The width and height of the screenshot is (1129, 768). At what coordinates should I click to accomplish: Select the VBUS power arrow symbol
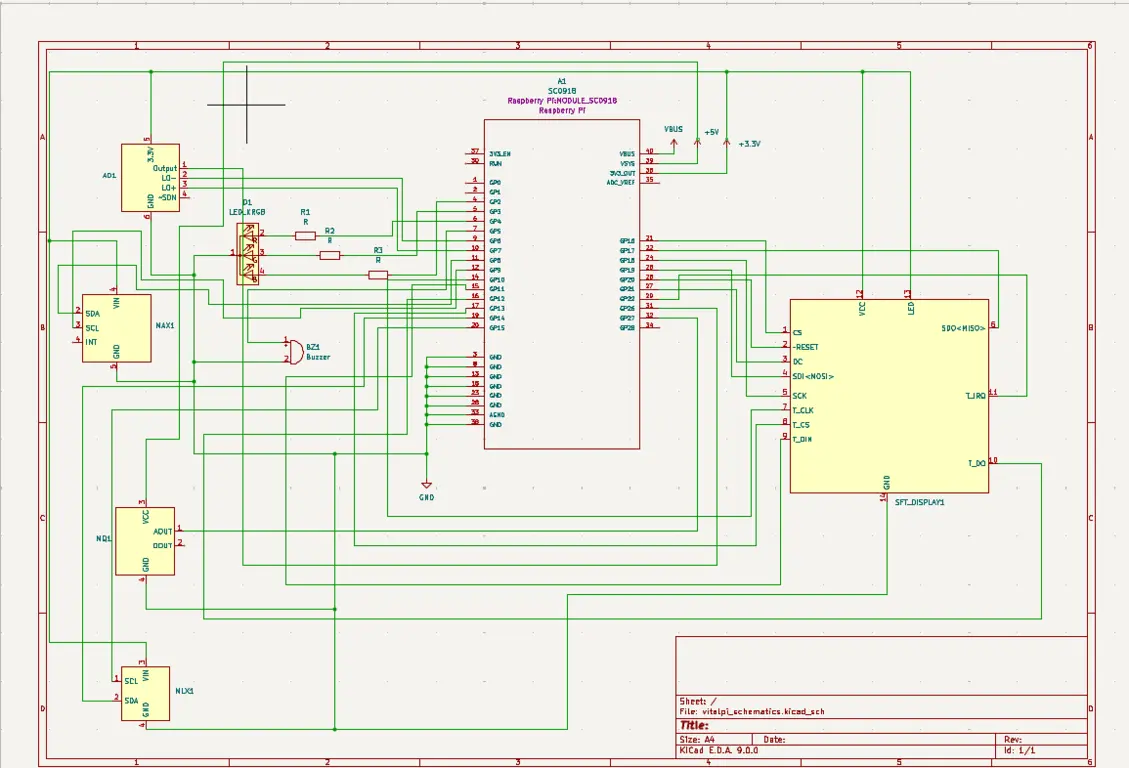(x=674, y=145)
